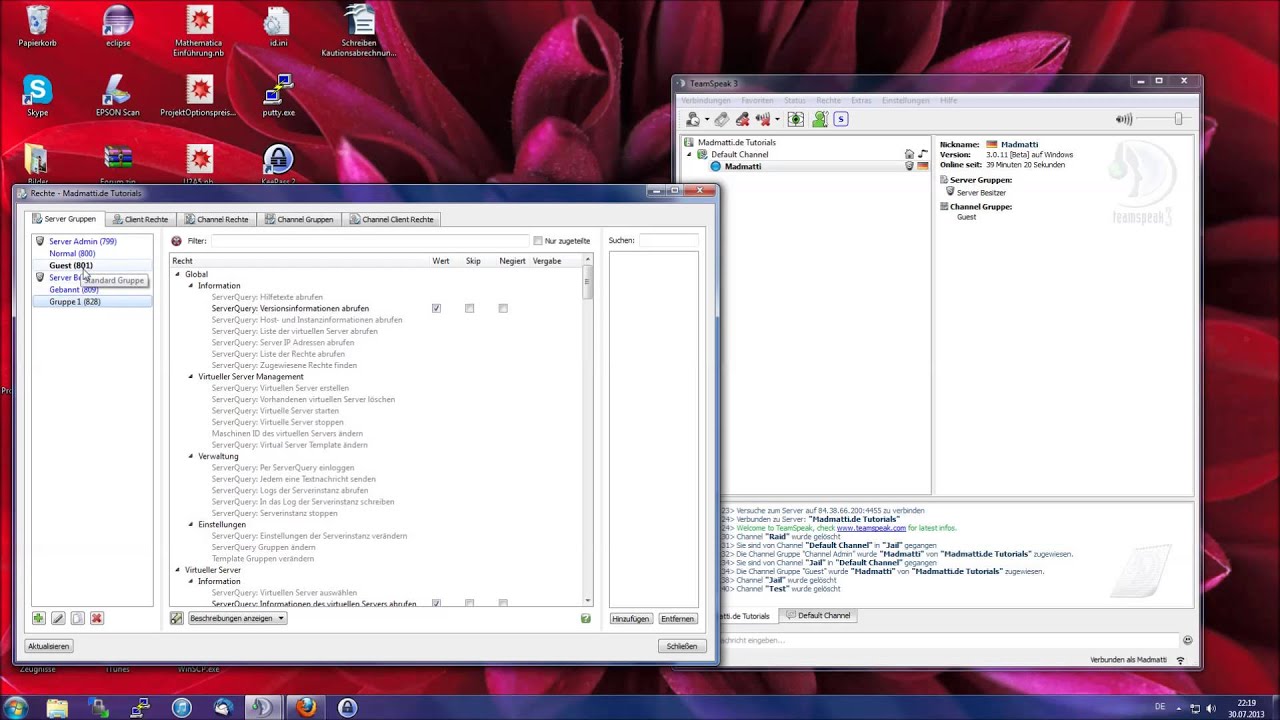Toggle Skip checkbox for Versionsinformationen abrufen
Image resolution: width=1280 pixels, height=720 pixels.
469,309
